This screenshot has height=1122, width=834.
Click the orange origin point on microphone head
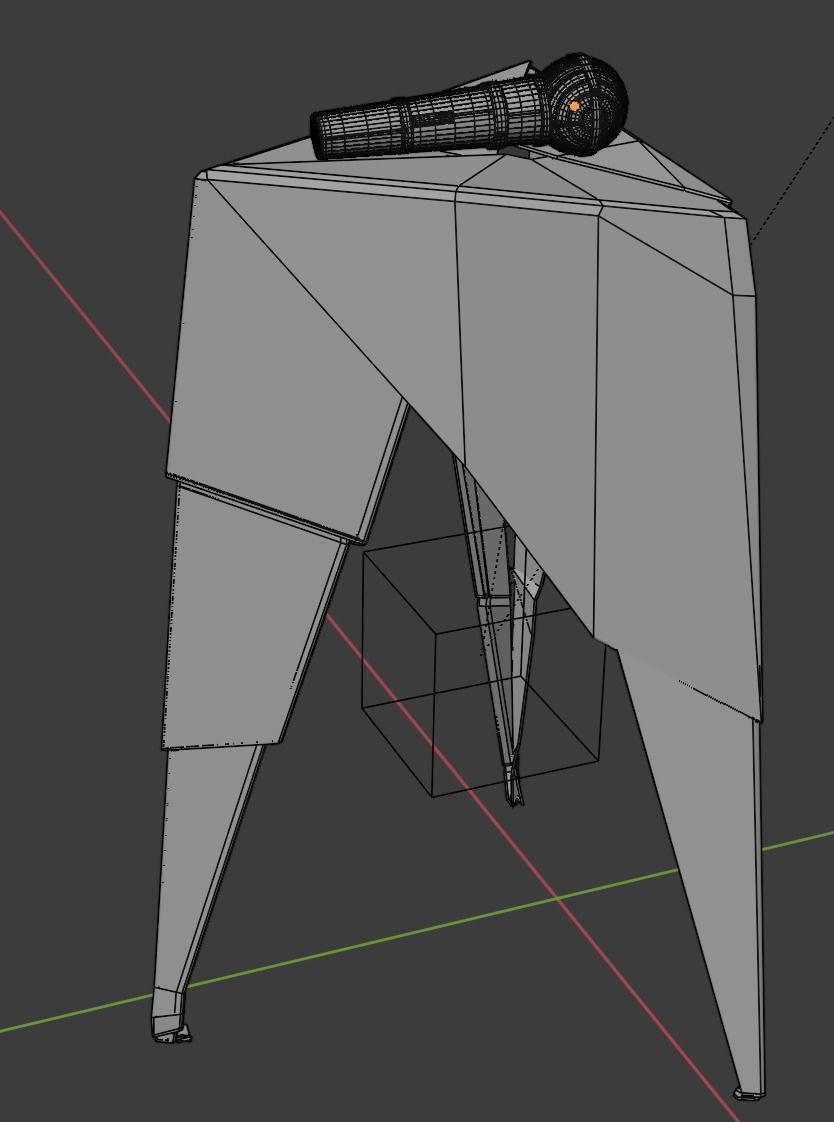[574, 106]
